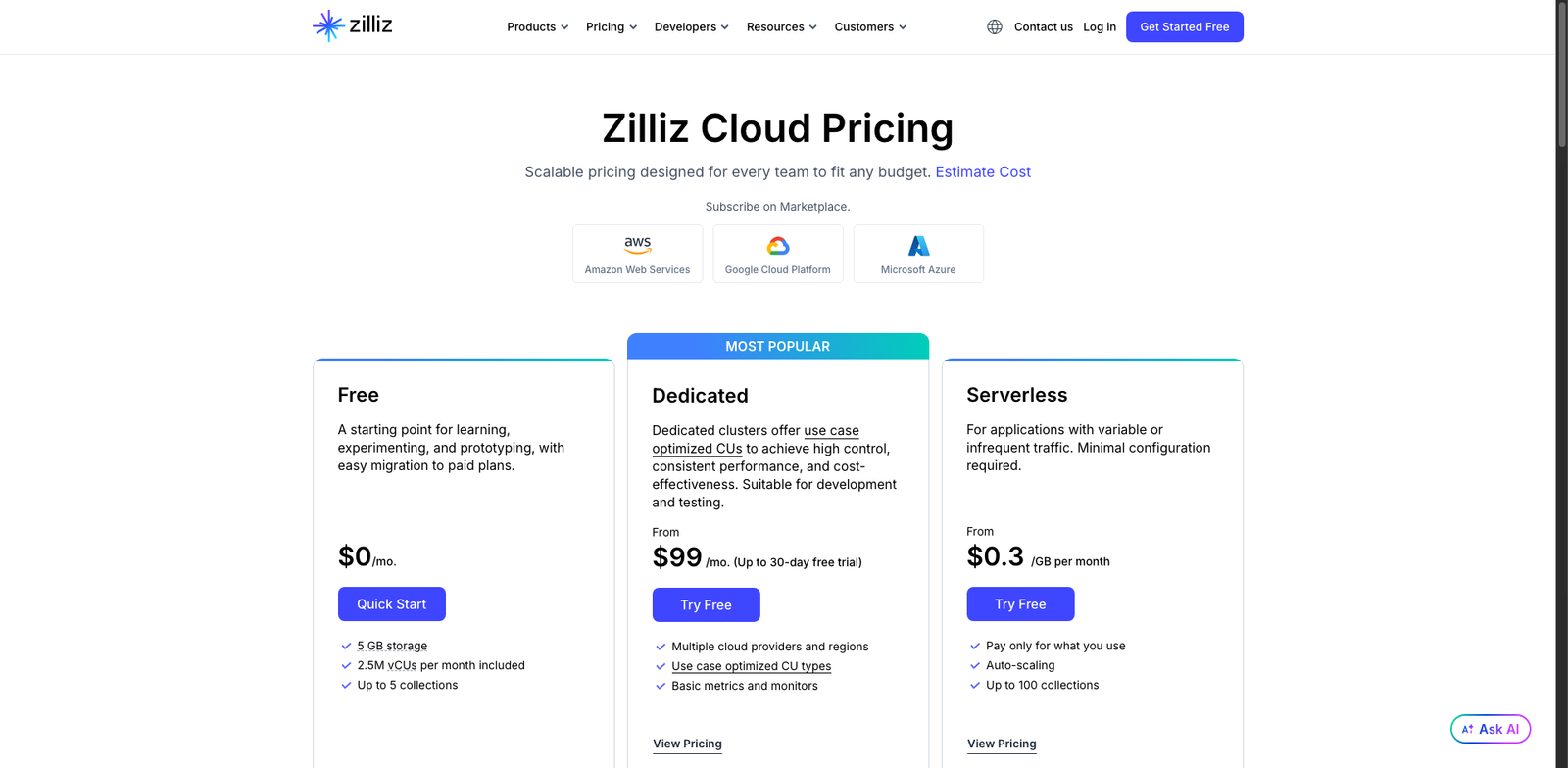Click Quick Start on the Free plan
Viewport: 1568px width, 768px height.
(x=391, y=603)
